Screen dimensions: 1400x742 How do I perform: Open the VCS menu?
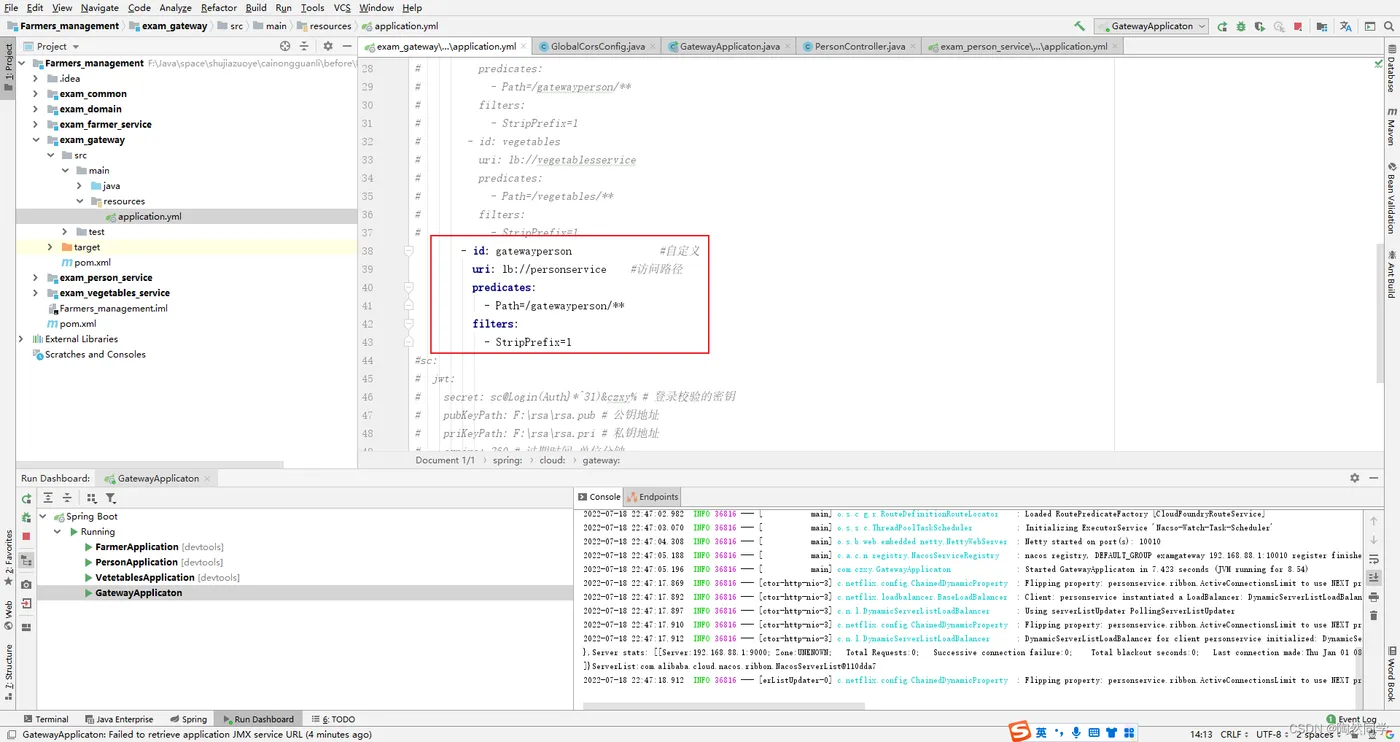[x=342, y=8]
